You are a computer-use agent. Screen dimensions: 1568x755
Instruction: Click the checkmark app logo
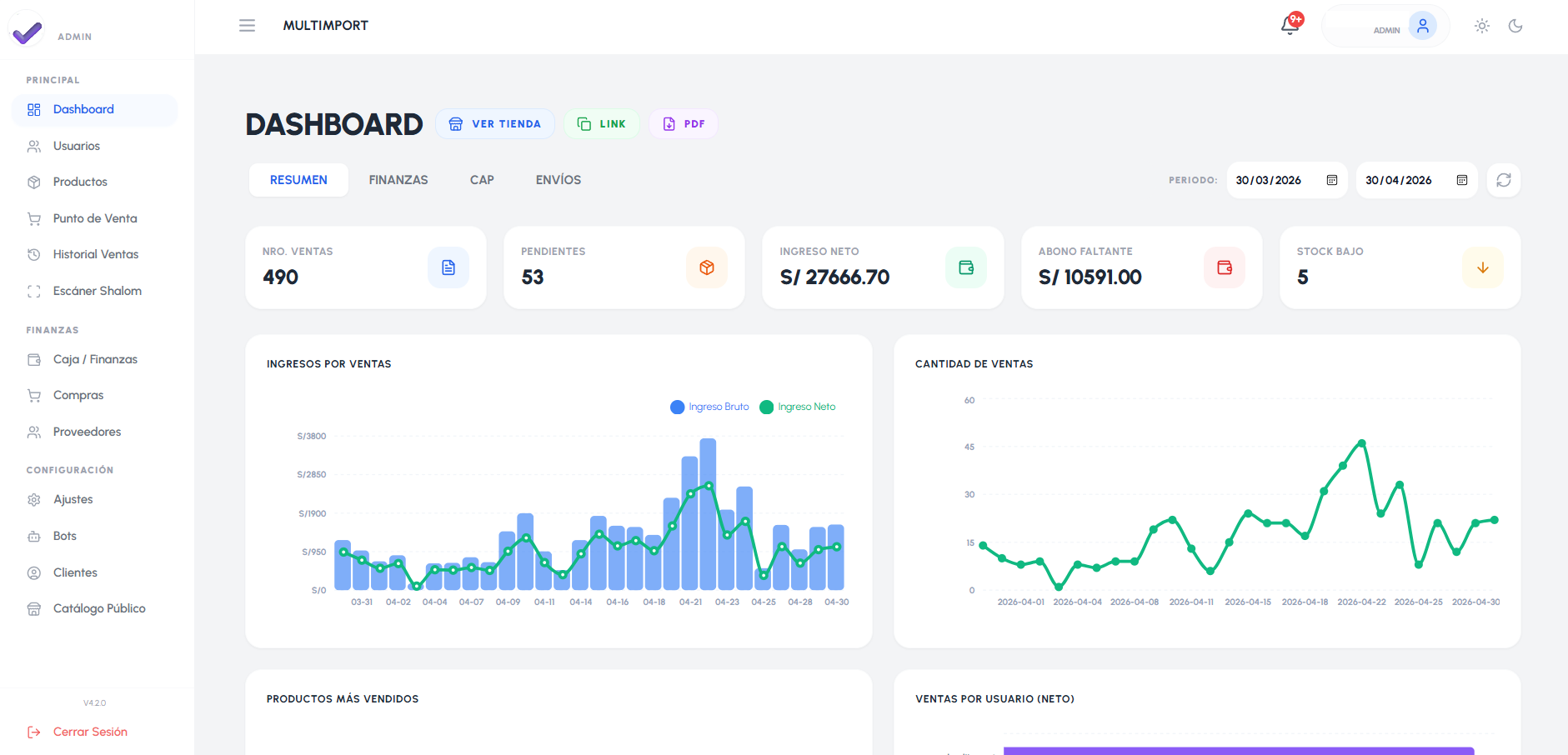(27, 32)
